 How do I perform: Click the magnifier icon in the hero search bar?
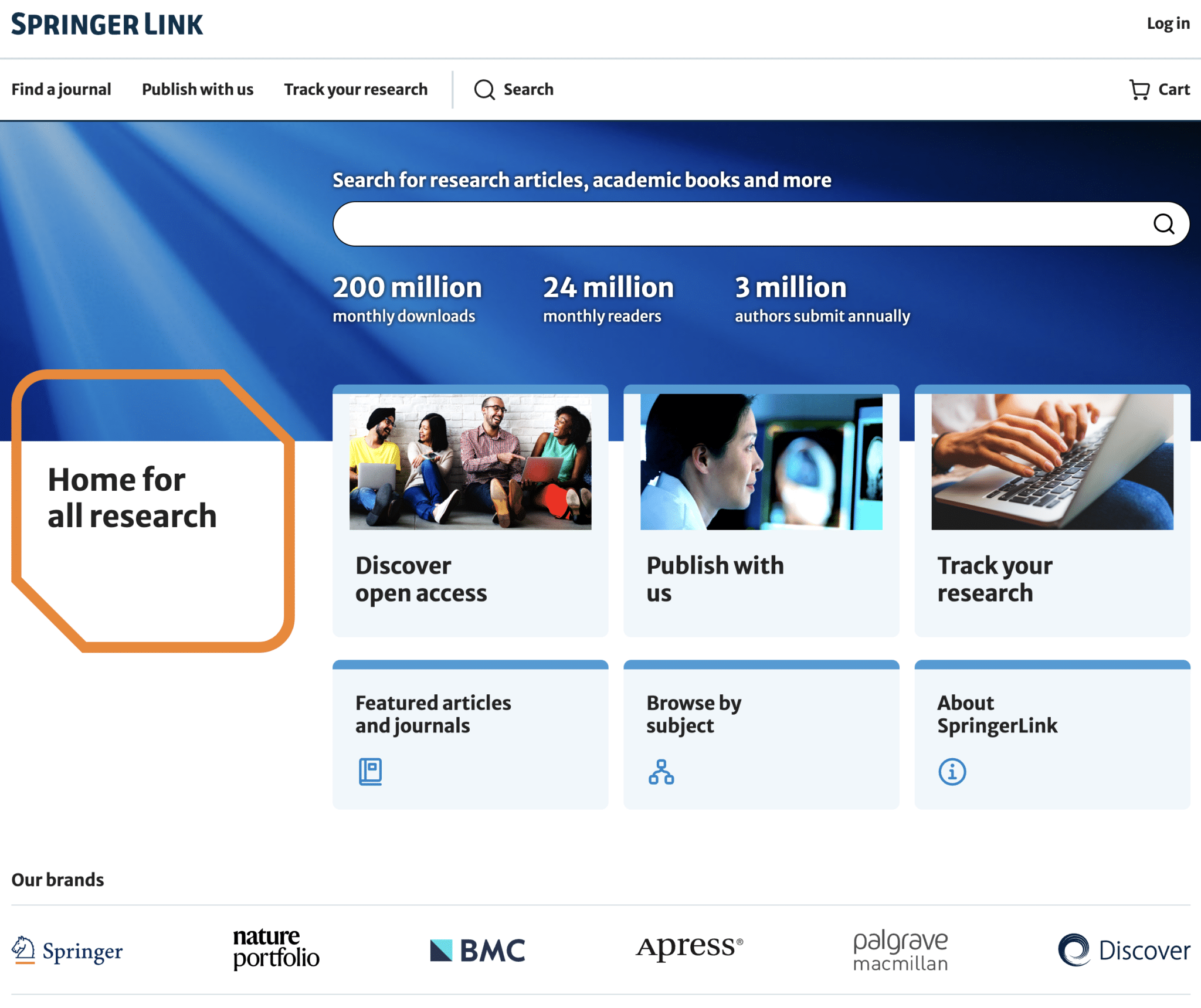click(x=1163, y=223)
